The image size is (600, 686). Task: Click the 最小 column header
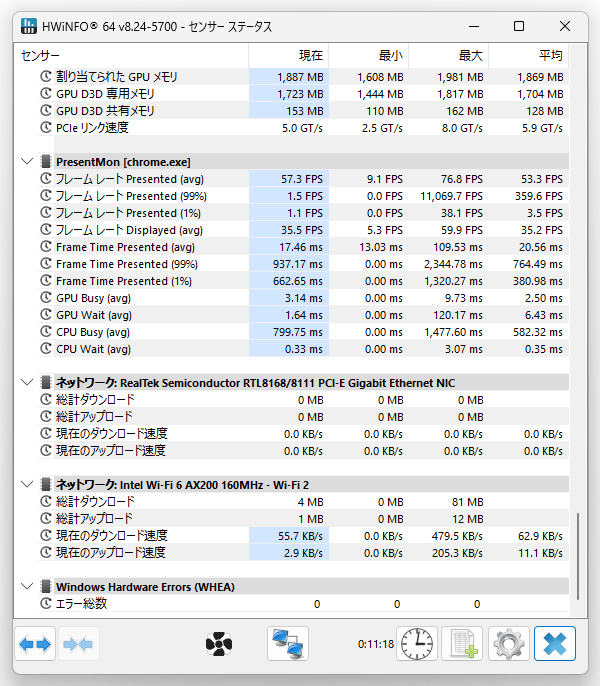tap(368, 56)
